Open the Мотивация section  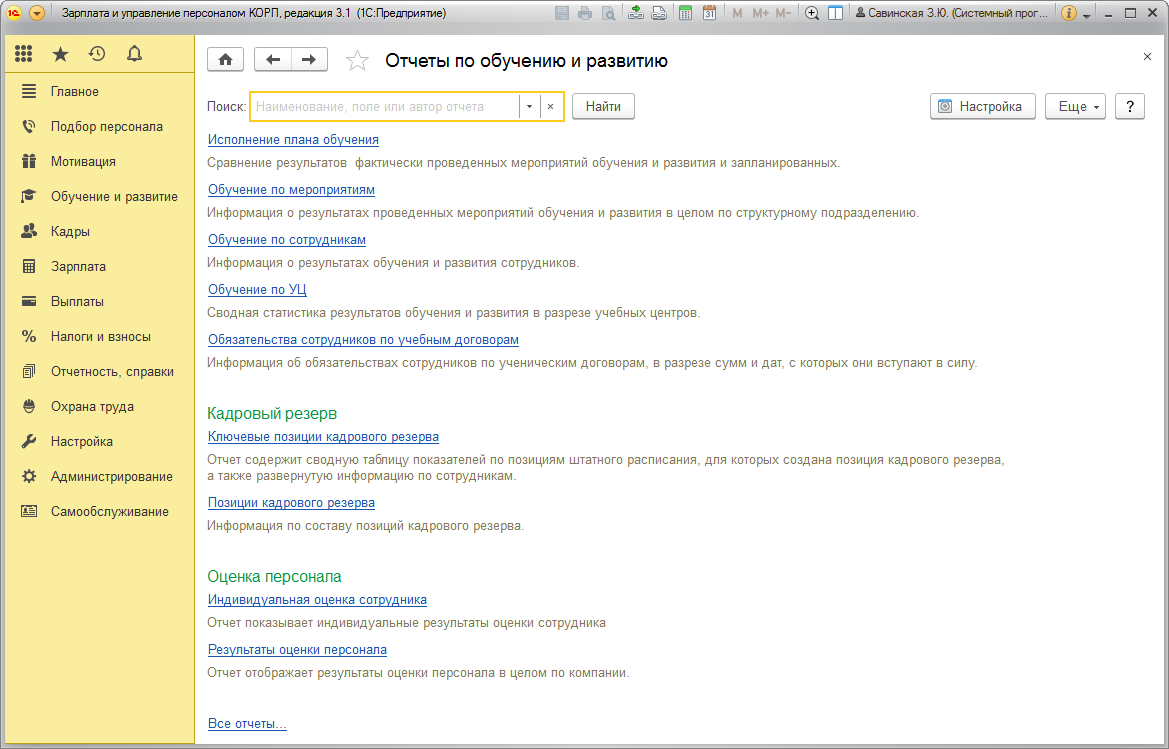tap(99, 162)
